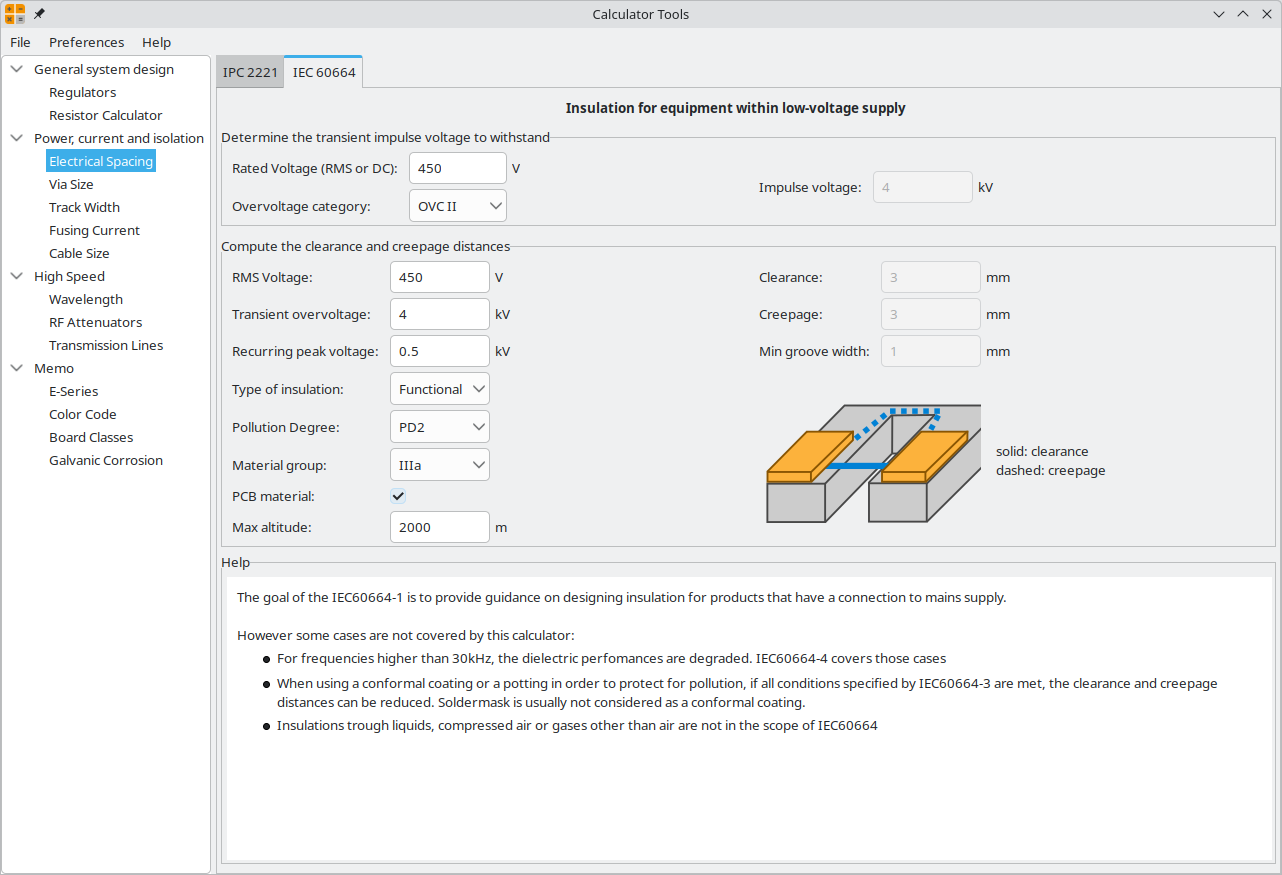
Task: Click the 'Insulation for equipment within low-voltage supply' heading
Action: click(x=736, y=108)
